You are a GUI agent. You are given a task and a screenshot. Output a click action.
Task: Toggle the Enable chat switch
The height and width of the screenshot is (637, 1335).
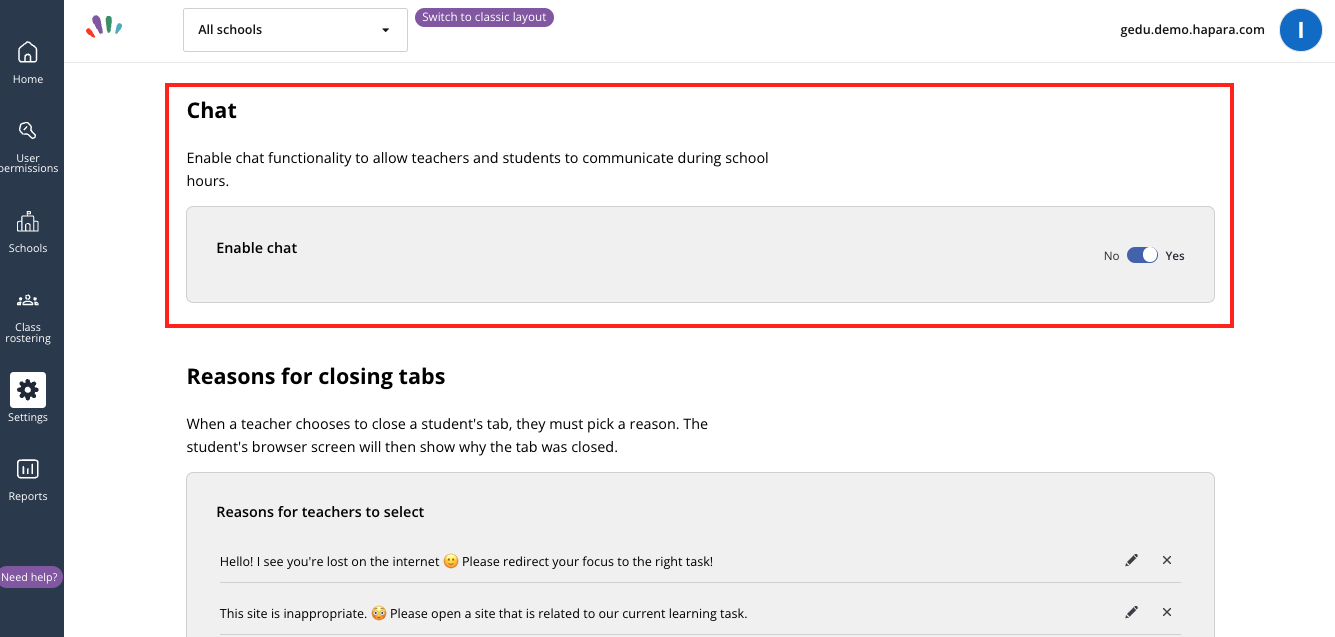pyautogui.click(x=1142, y=255)
